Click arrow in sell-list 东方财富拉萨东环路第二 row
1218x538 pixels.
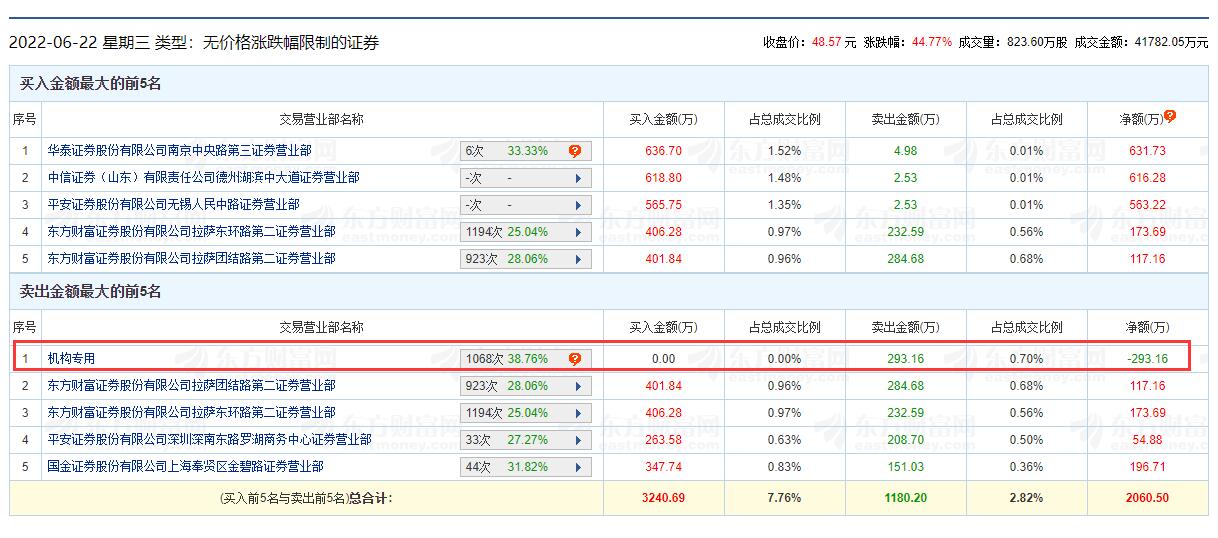[x=578, y=413]
